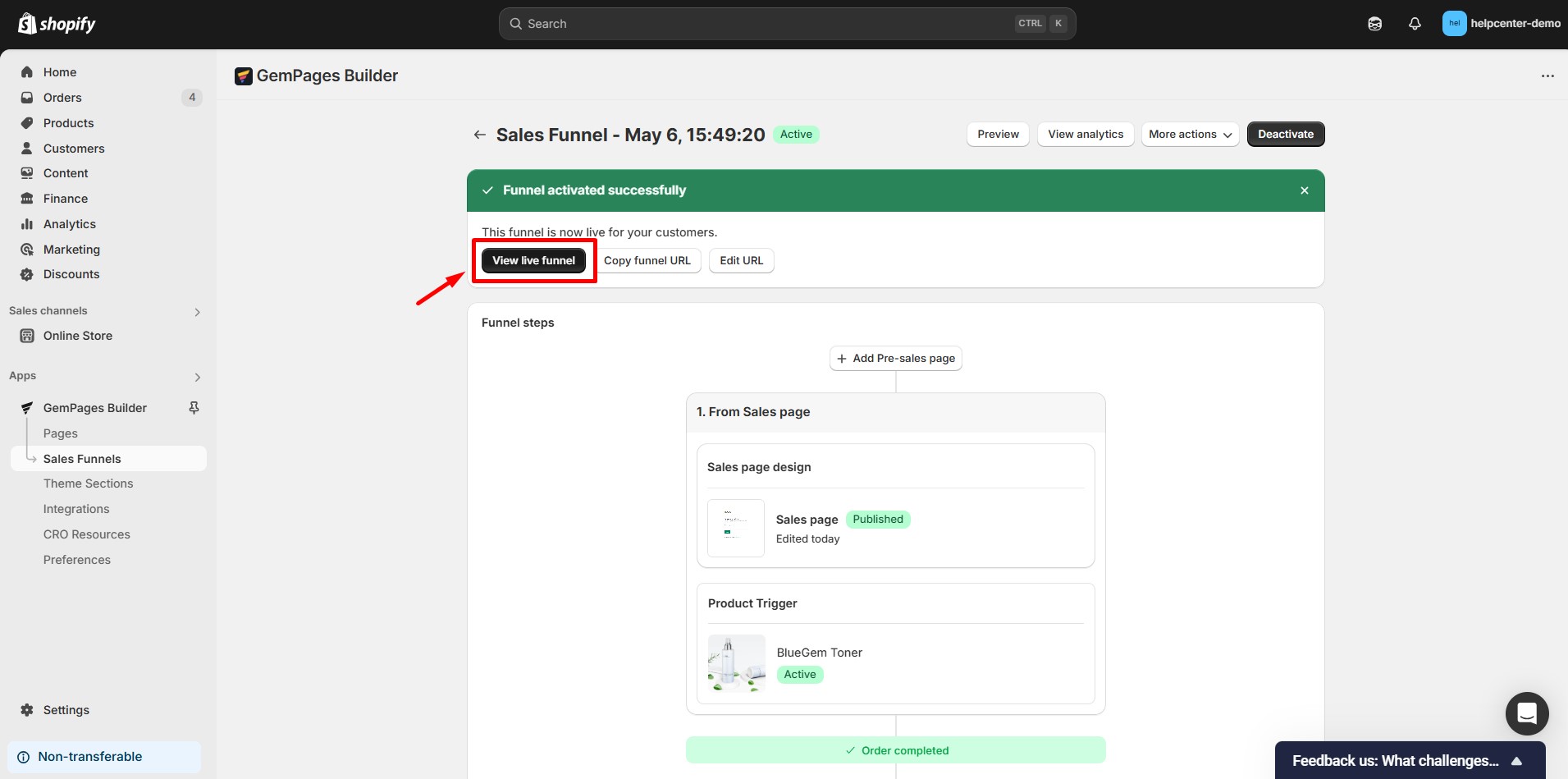Click Copy funnel URL button

(647, 260)
